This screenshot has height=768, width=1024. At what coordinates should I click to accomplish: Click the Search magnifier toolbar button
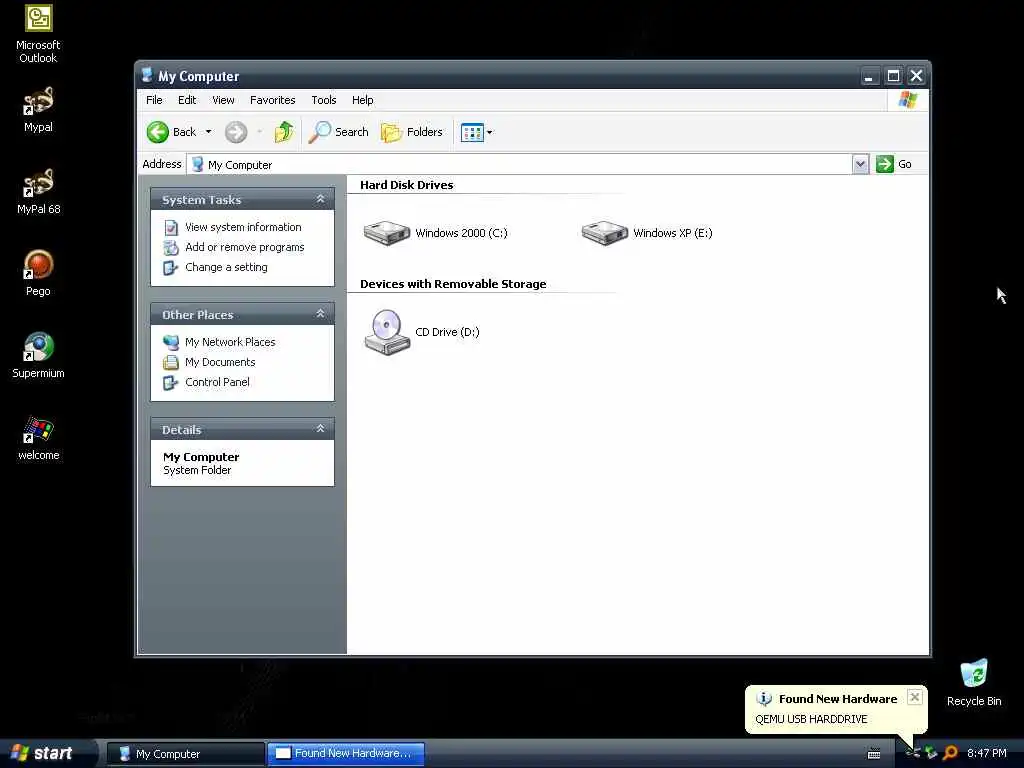(338, 132)
